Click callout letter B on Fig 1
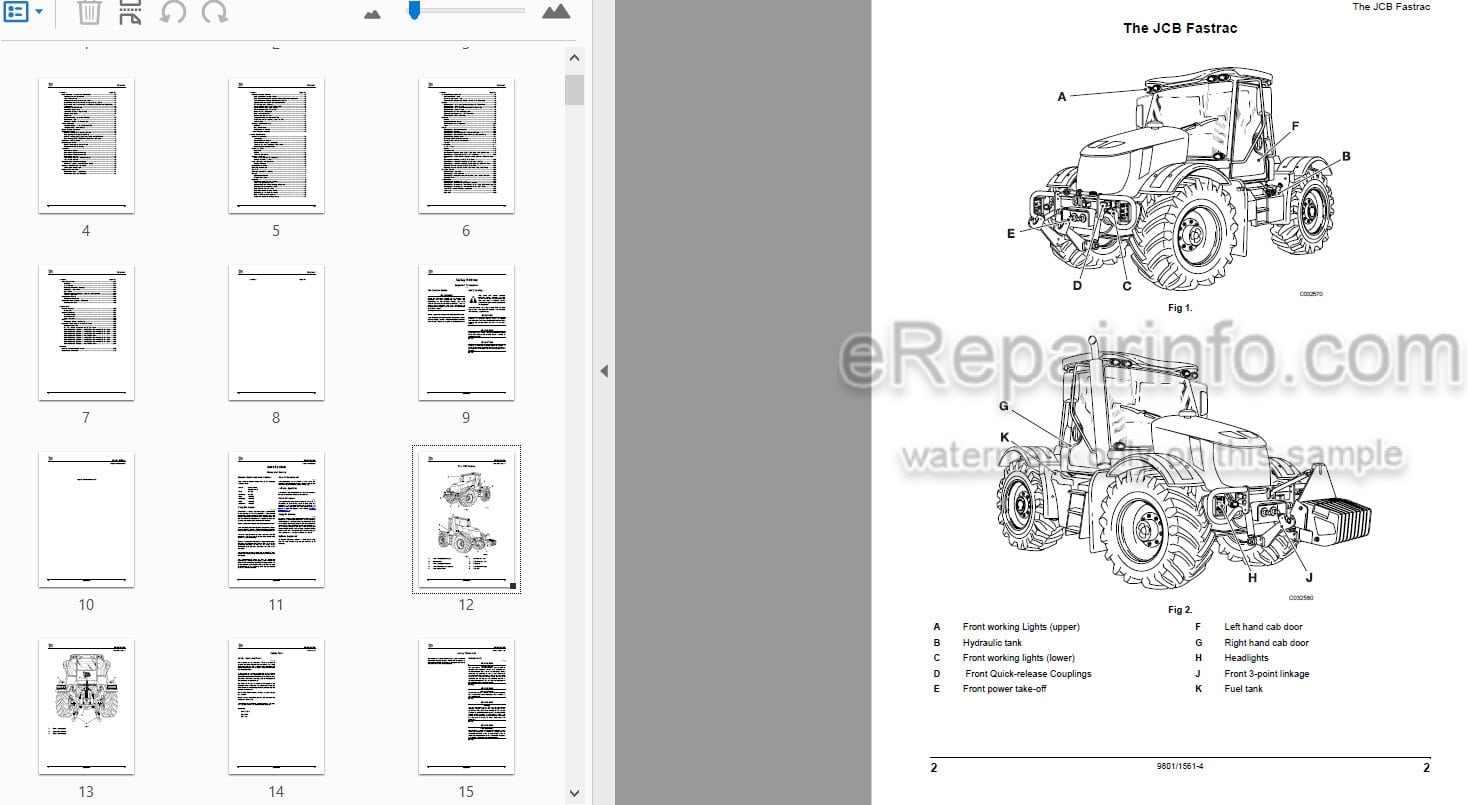1468x805 pixels. pyautogui.click(x=1346, y=156)
